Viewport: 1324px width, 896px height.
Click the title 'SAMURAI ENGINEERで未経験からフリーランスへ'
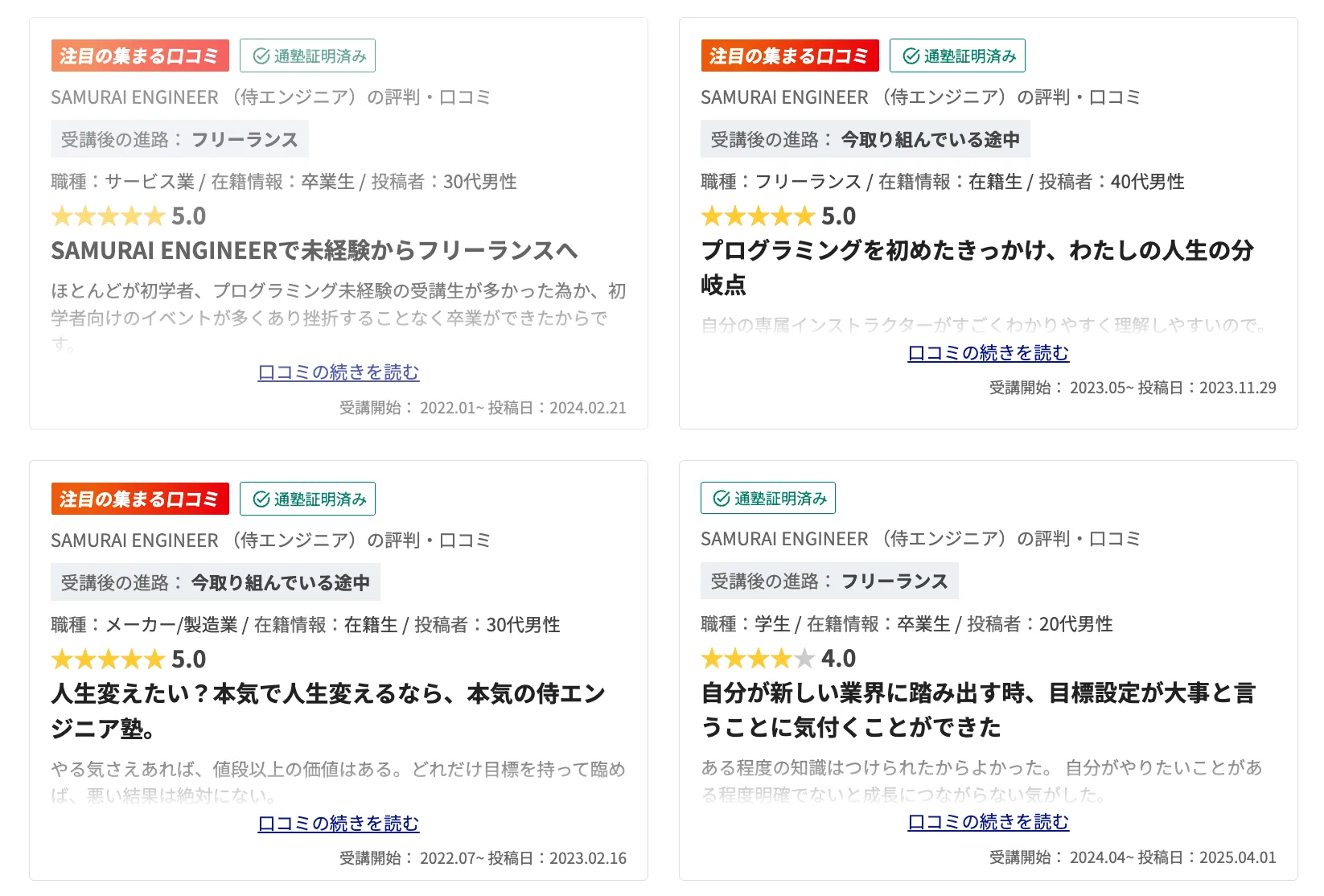point(315,251)
